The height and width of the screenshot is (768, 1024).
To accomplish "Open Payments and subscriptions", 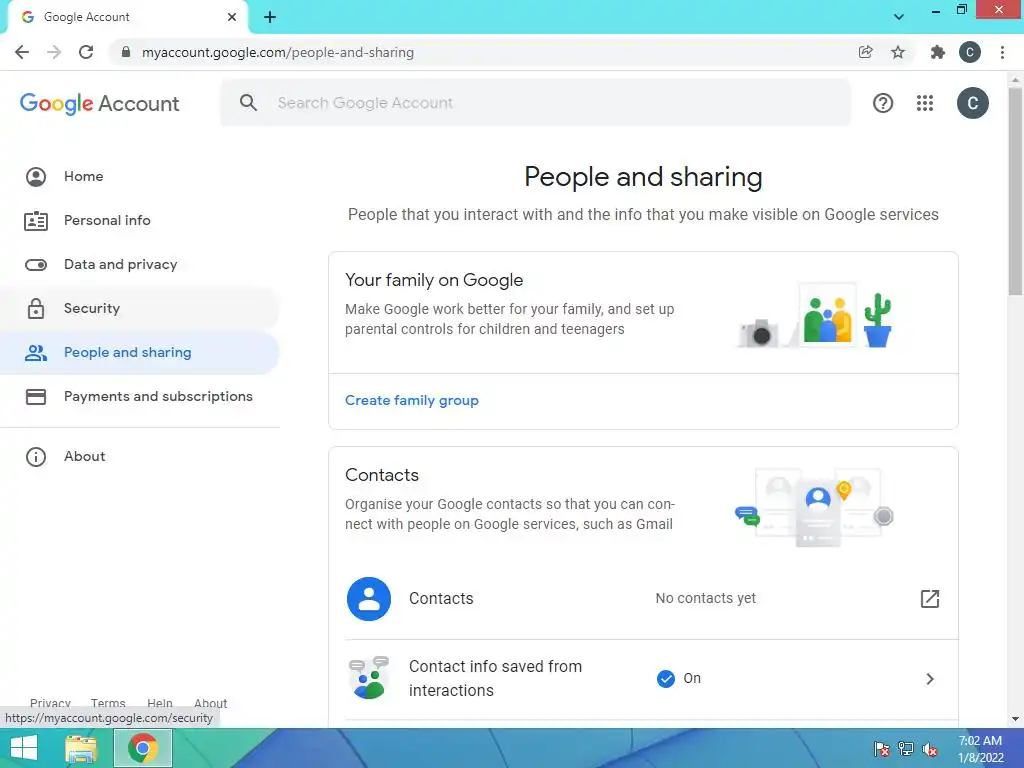I will pyautogui.click(x=140, y=396).
